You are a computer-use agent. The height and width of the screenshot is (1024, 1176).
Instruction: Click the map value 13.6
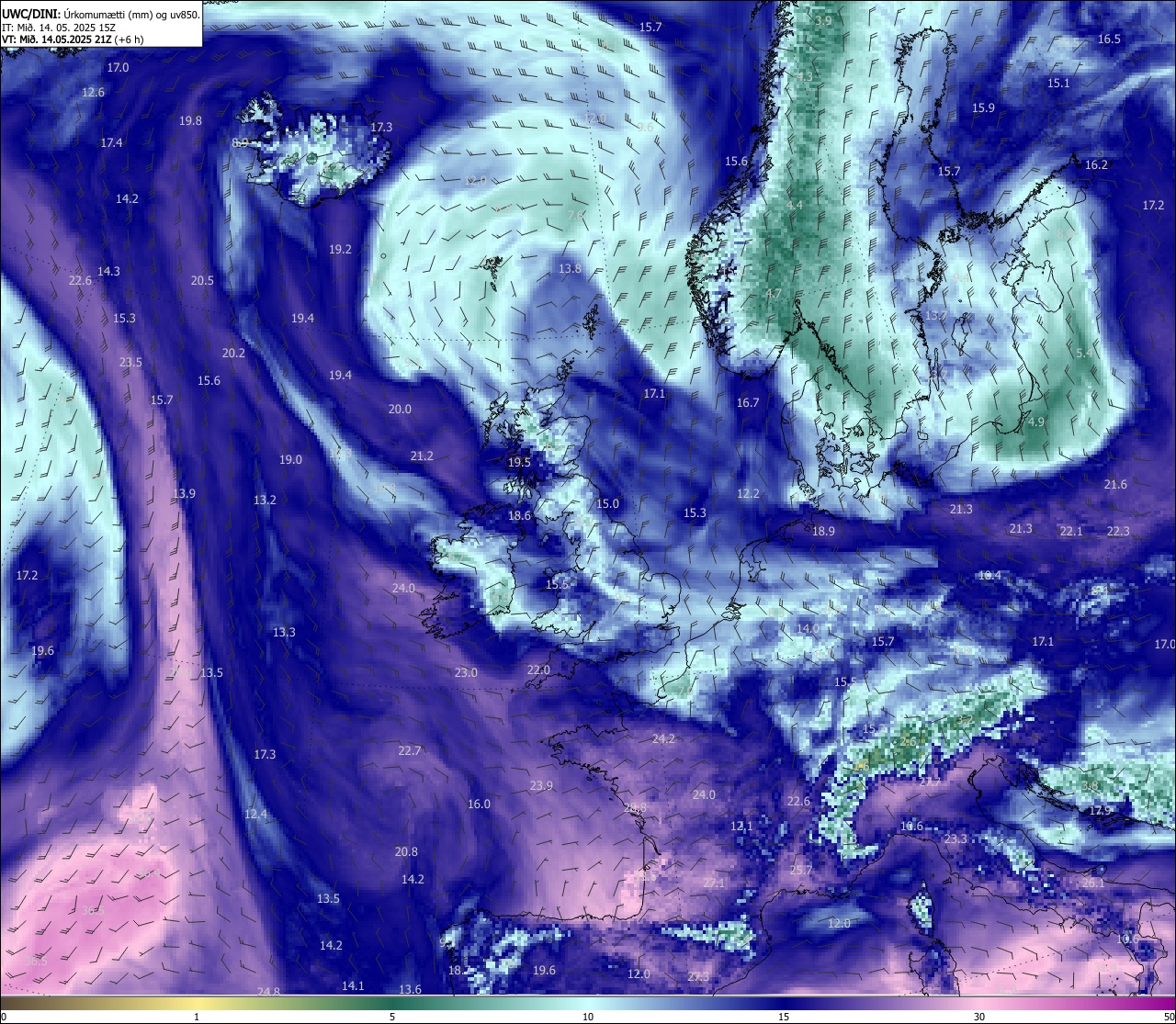coord(410,989)
